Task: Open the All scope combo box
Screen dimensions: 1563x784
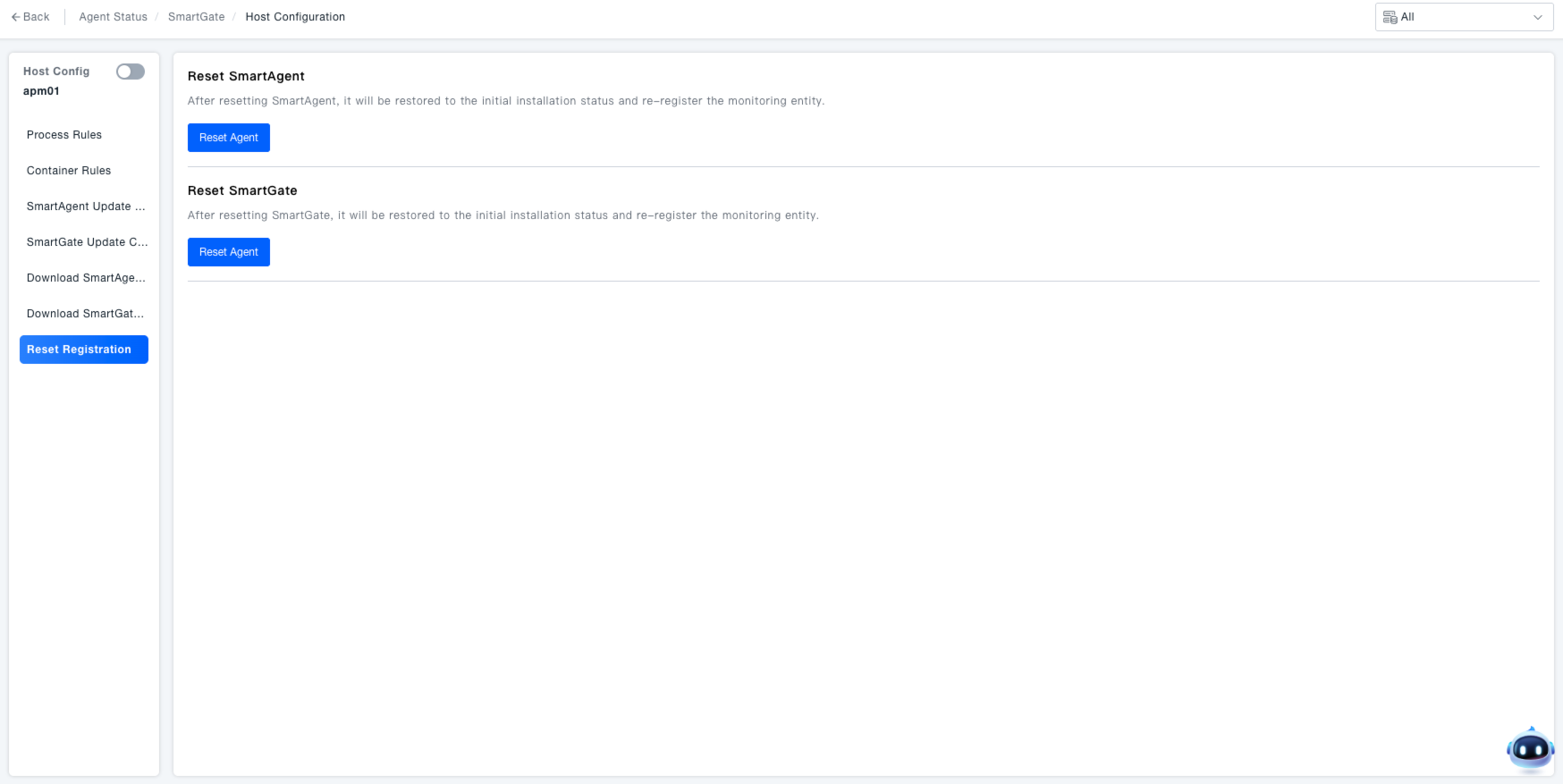Action: click(1463, 17)
